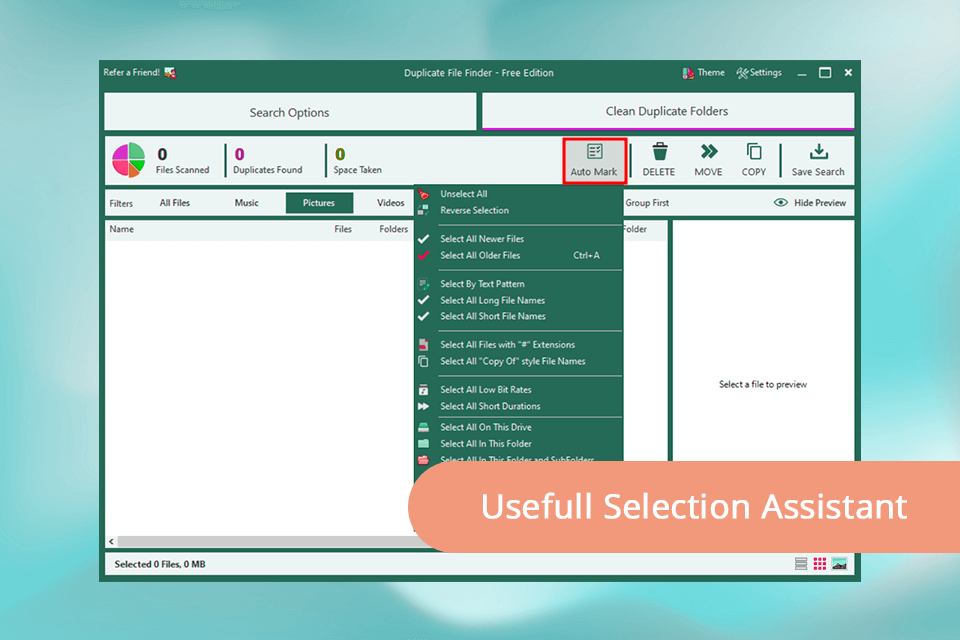
Task: Select the Music filter
Action: click(x=247, y=203)
